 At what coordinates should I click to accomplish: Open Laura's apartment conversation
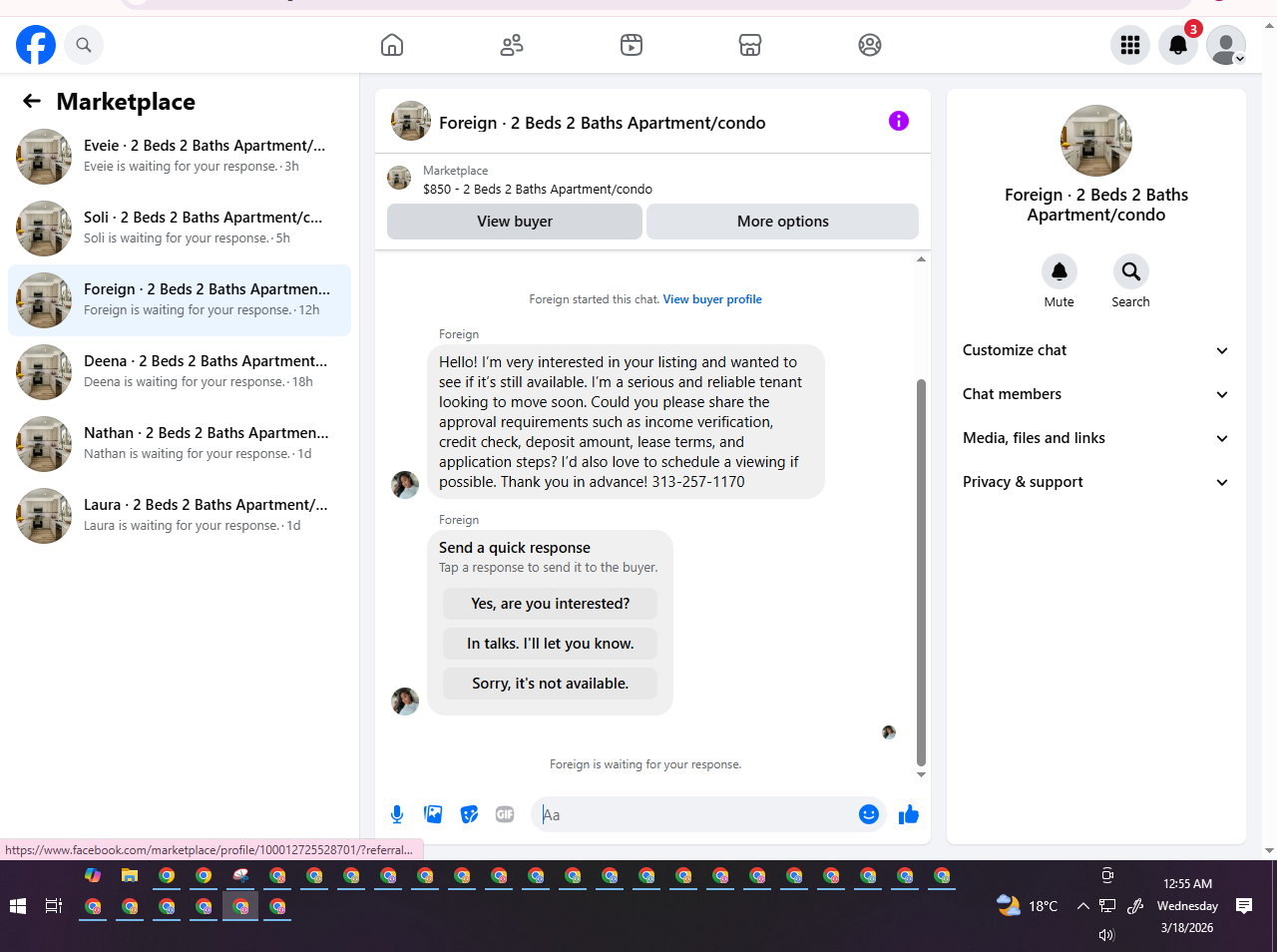[180, 516]
